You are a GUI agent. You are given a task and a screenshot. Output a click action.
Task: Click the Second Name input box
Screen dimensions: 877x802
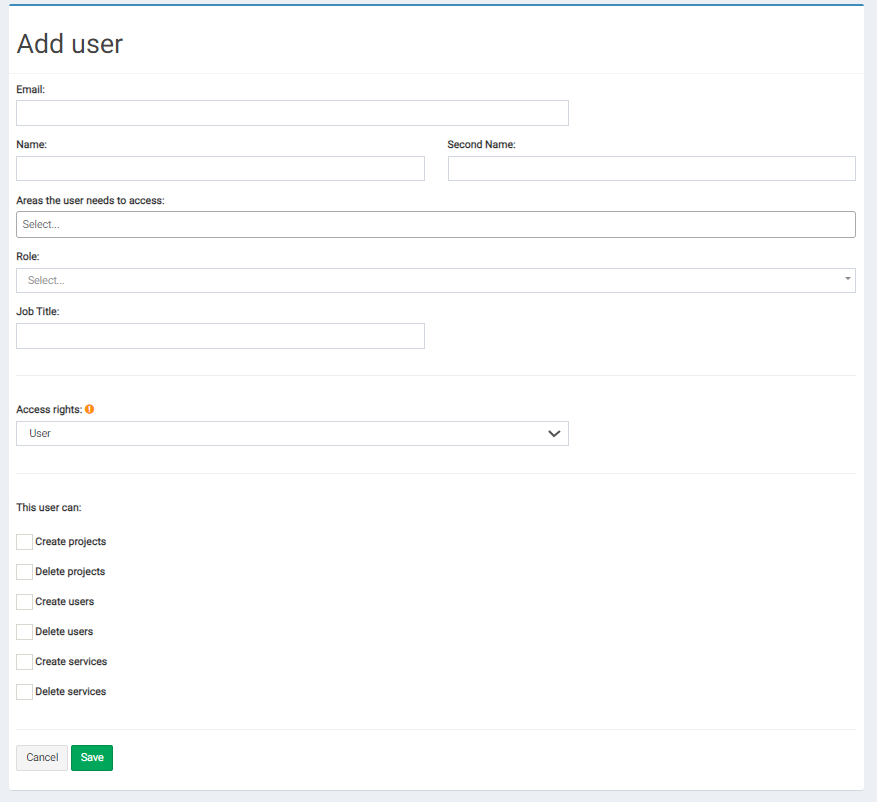coord(652,168)
